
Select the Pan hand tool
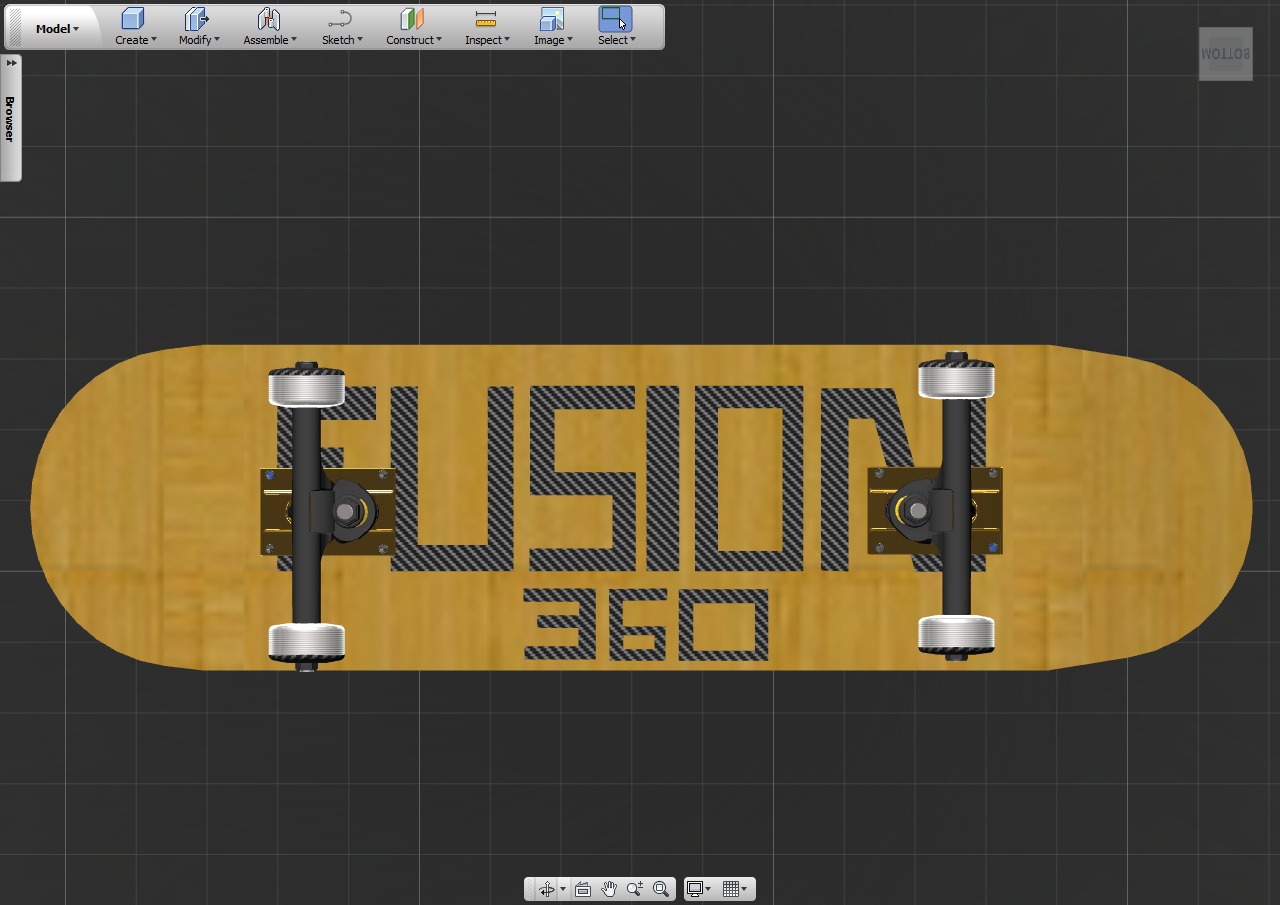click(x=607, y=888)
